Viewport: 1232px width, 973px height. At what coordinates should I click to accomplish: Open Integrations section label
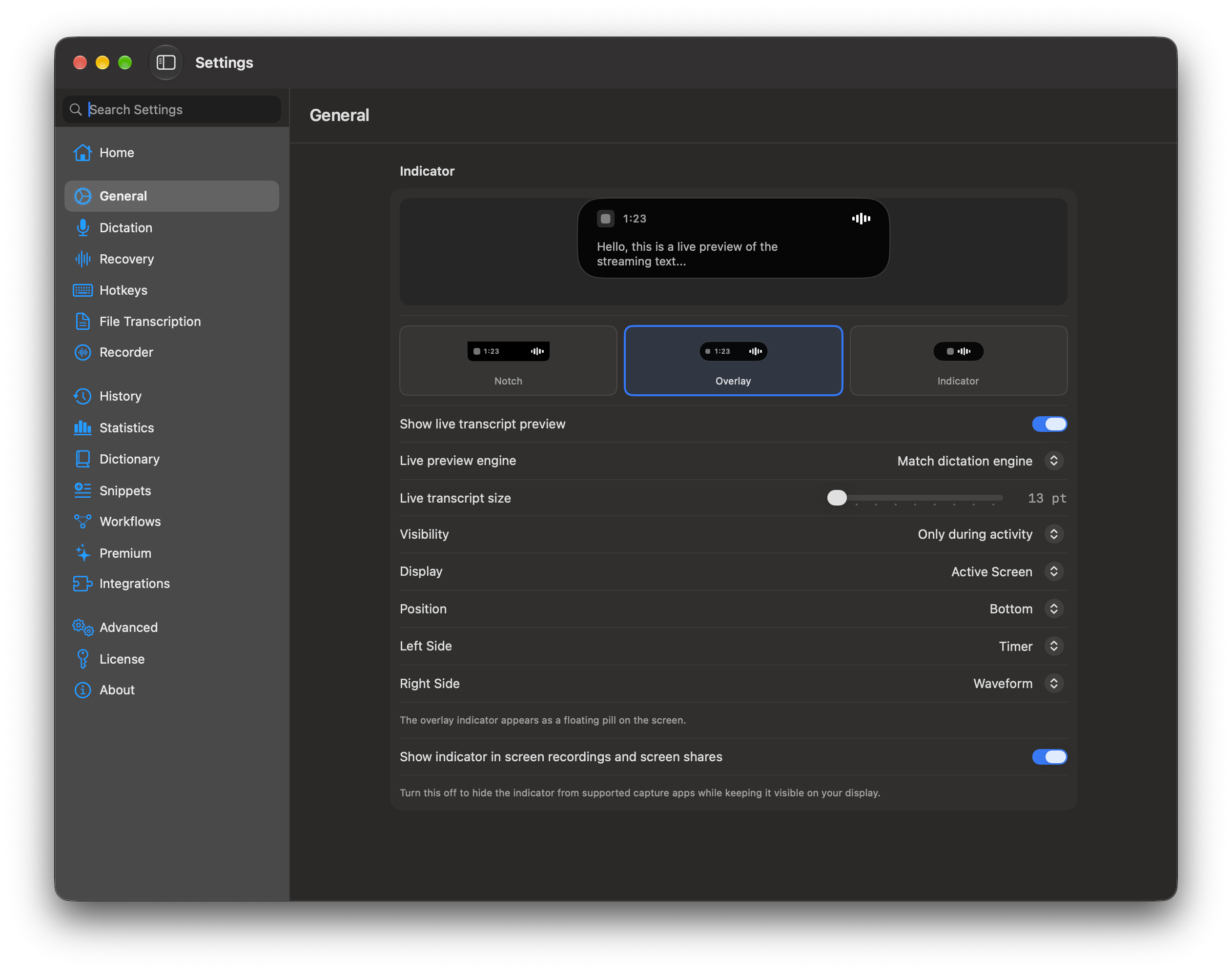(135, 583)
